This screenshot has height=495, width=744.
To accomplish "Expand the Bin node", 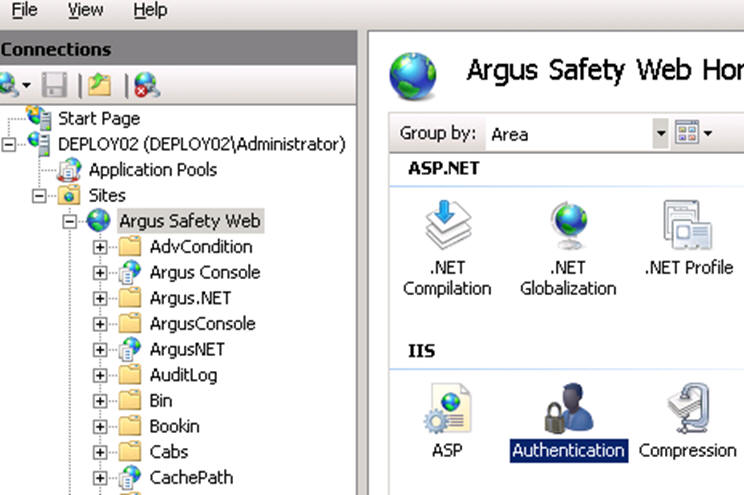I will click(x=100, y=401).
